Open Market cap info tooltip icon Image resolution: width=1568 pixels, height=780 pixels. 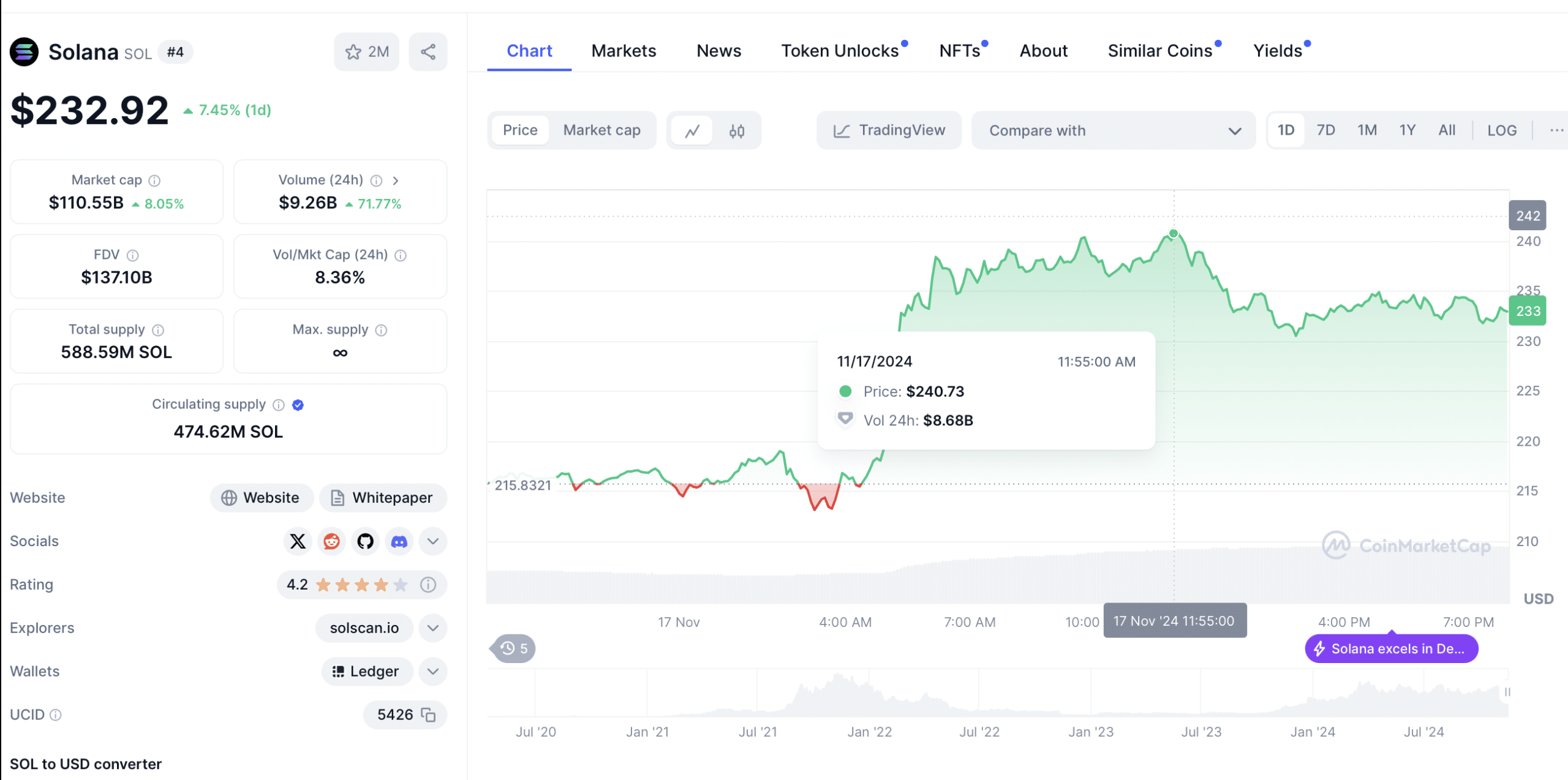(155, 181)
